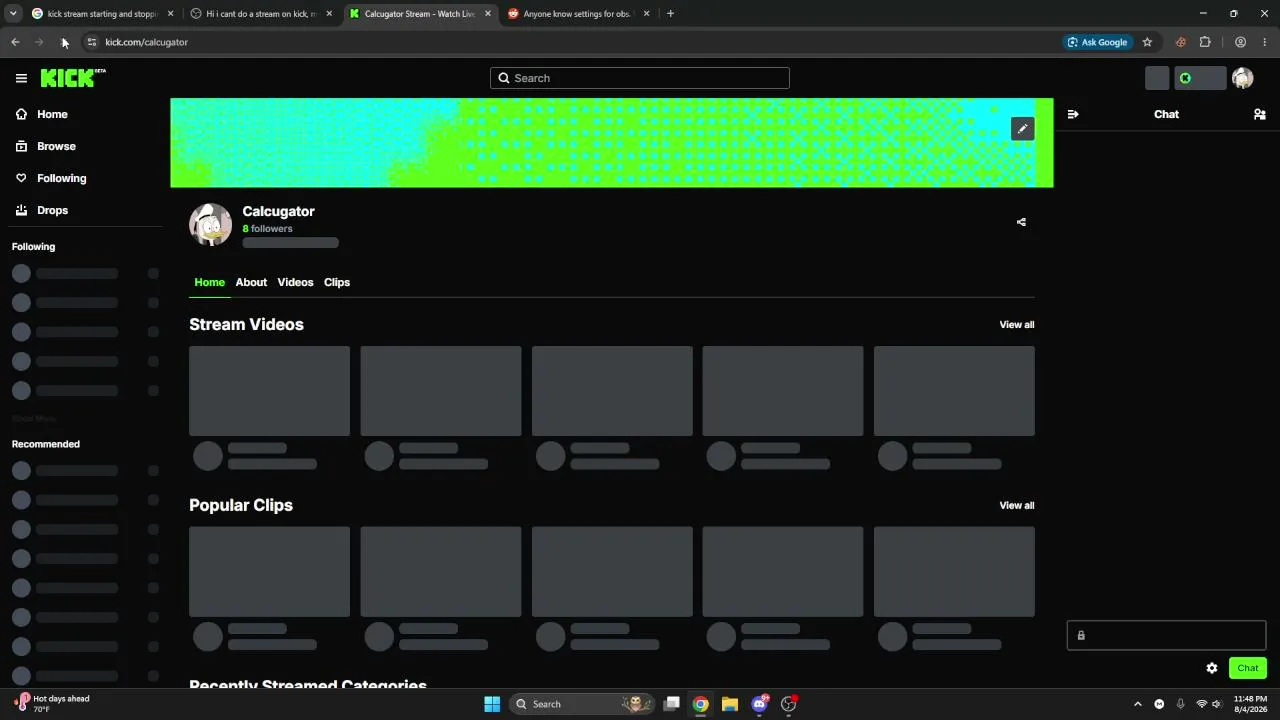Click the Calcugator channel avatar
Image resolution: width=1280 pixels, height=720 pixels.
[210, 225]
